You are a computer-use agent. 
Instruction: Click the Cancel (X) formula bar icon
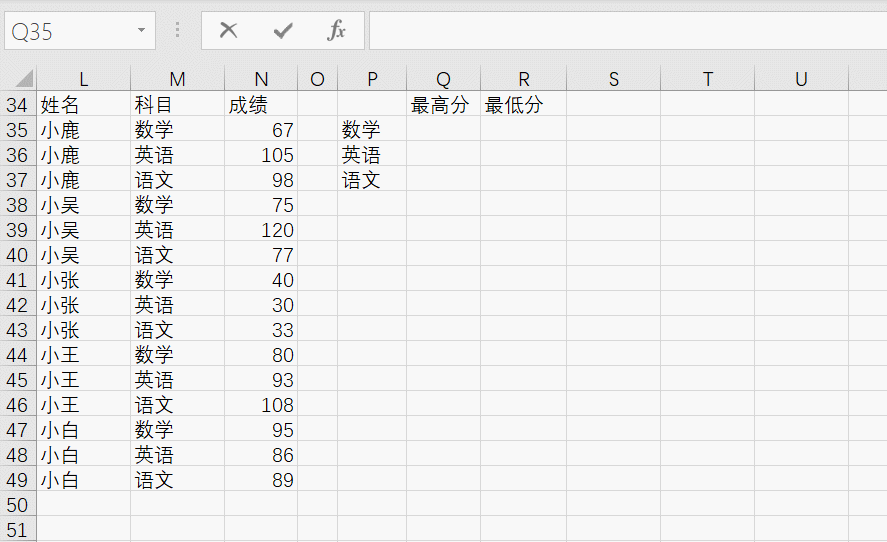pyautogui.click(x=229, y=30)
